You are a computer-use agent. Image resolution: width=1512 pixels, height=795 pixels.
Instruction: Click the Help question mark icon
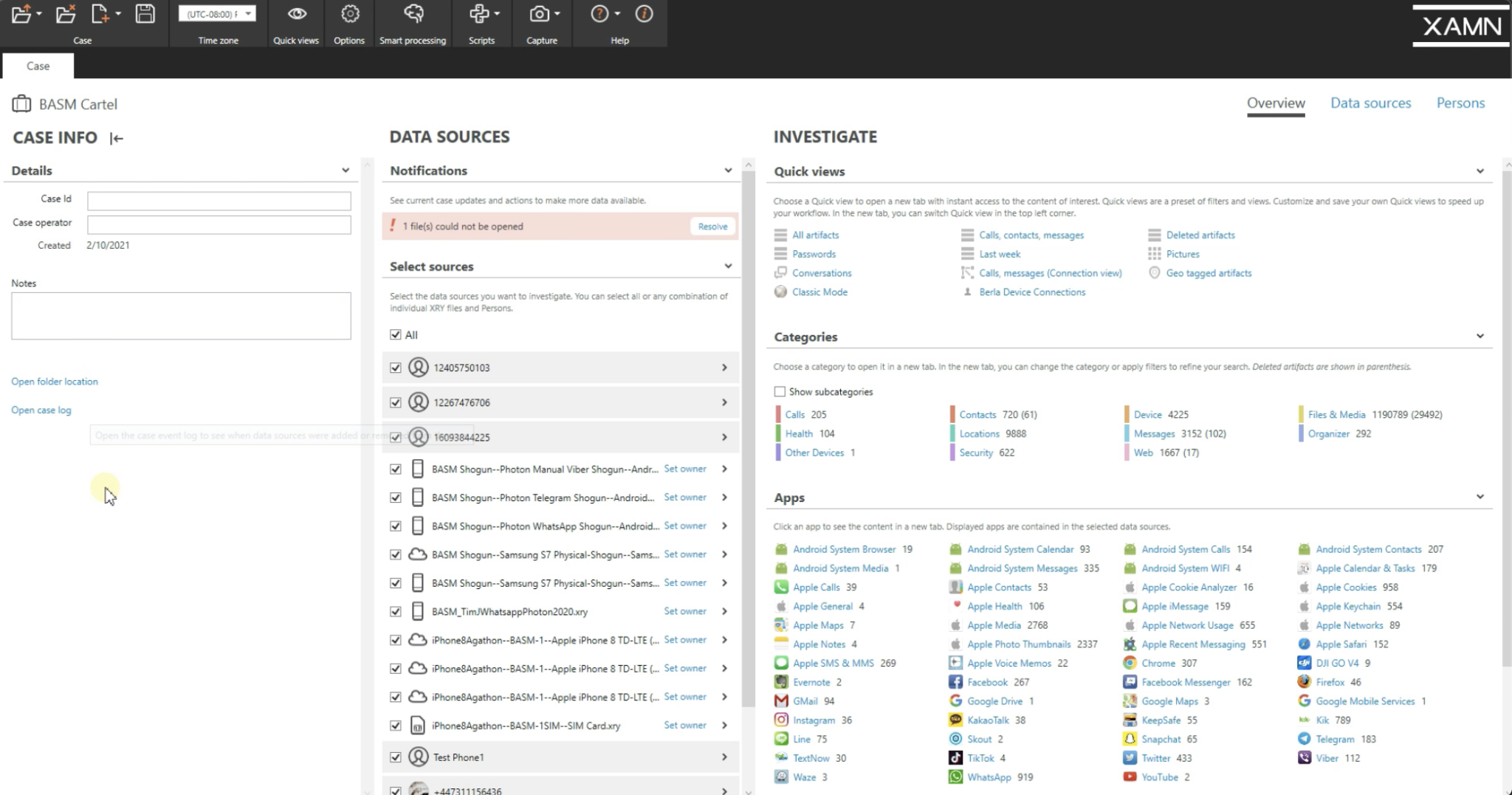(598, 13)
